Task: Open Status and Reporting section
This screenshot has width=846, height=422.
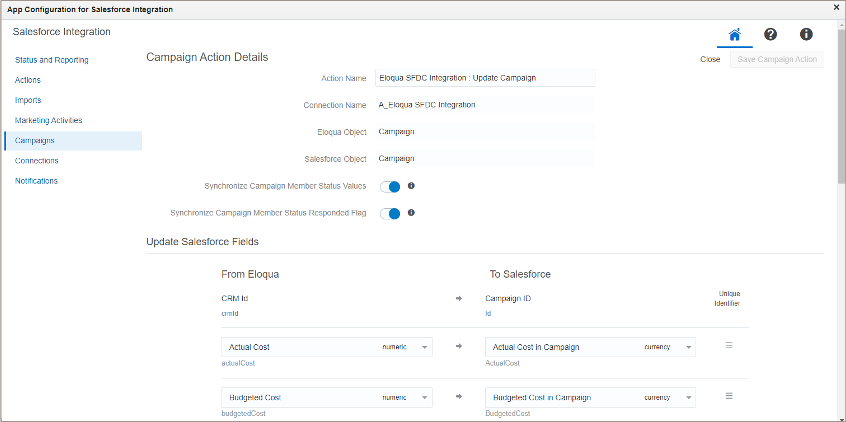Action: point(52,60)
